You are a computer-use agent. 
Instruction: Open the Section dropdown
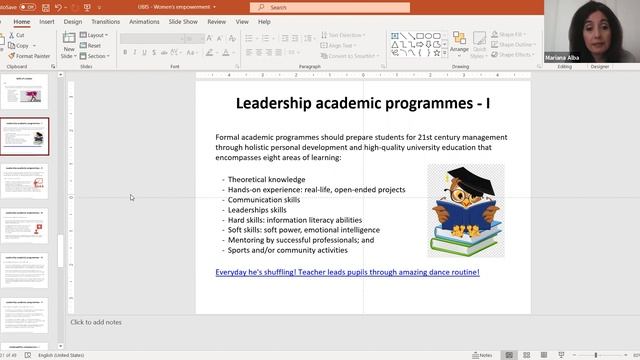click(x=95, y=56)
